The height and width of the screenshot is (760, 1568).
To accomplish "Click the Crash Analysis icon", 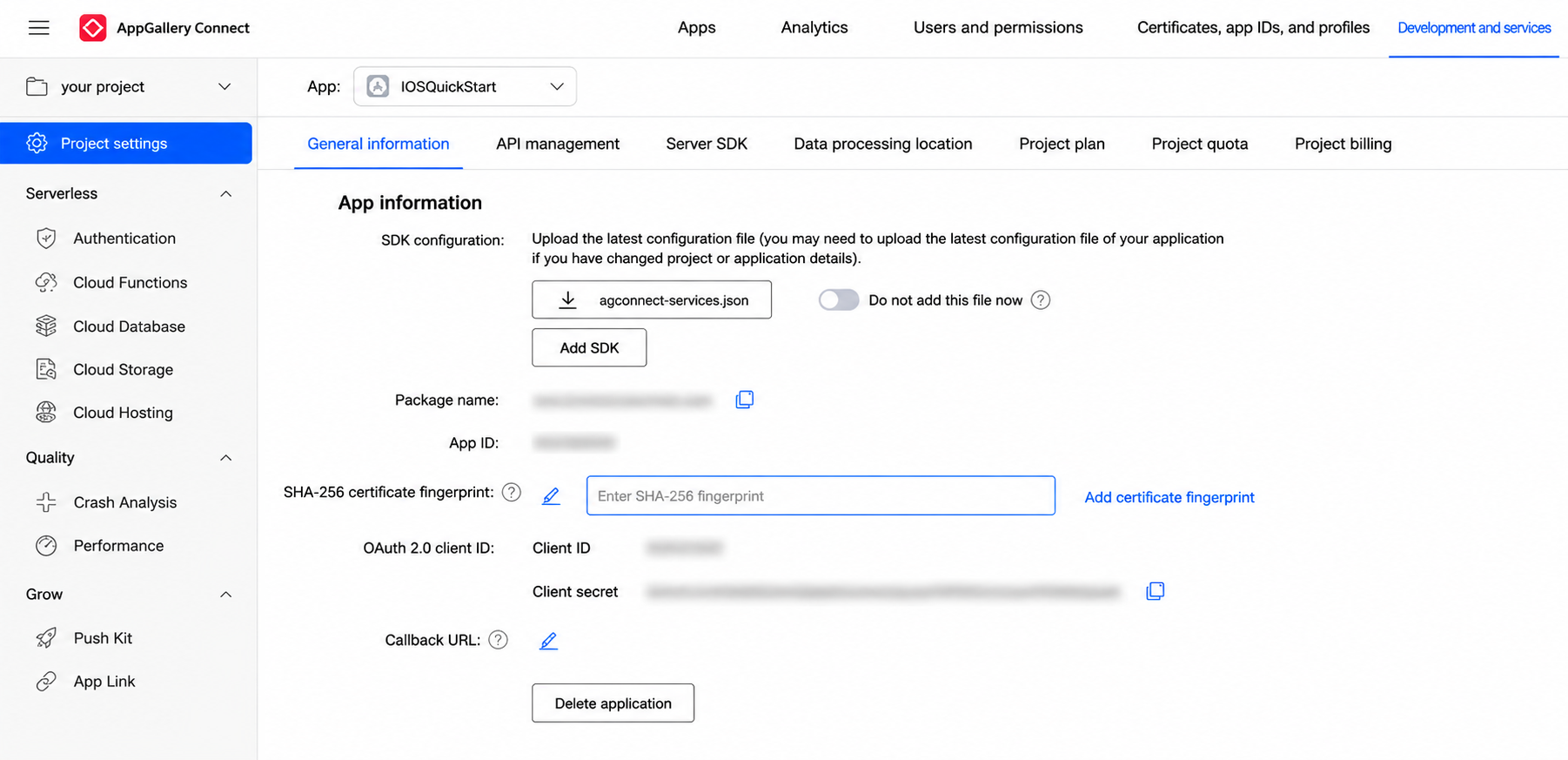I will pos(46,502).
